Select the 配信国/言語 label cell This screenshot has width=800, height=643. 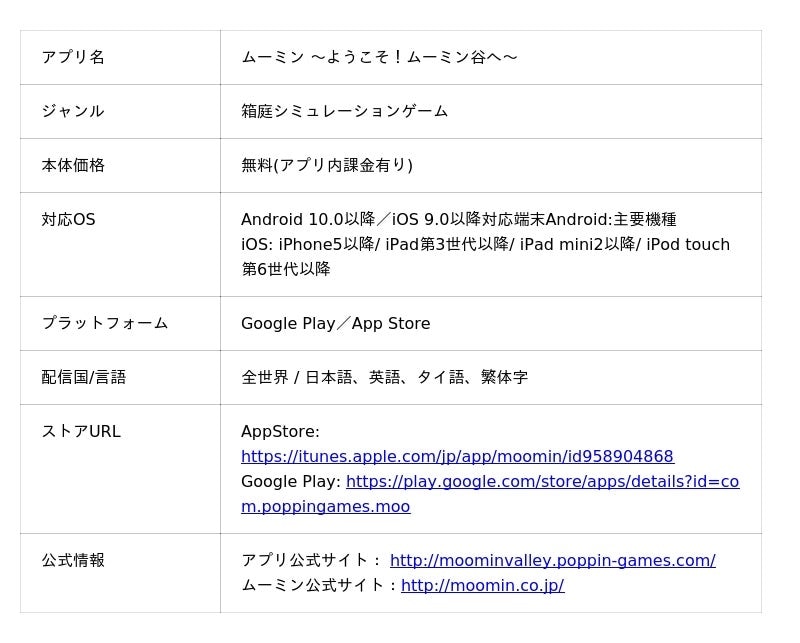point(120,378)
